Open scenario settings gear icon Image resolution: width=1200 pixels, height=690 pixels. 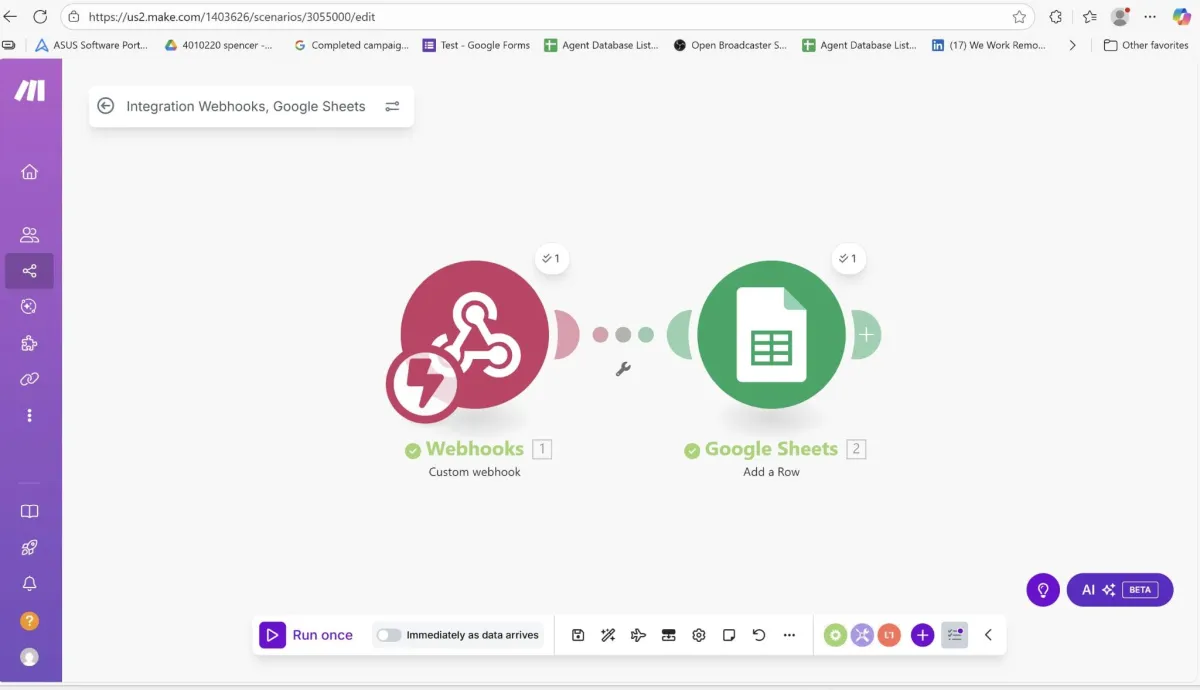(699, 635)
